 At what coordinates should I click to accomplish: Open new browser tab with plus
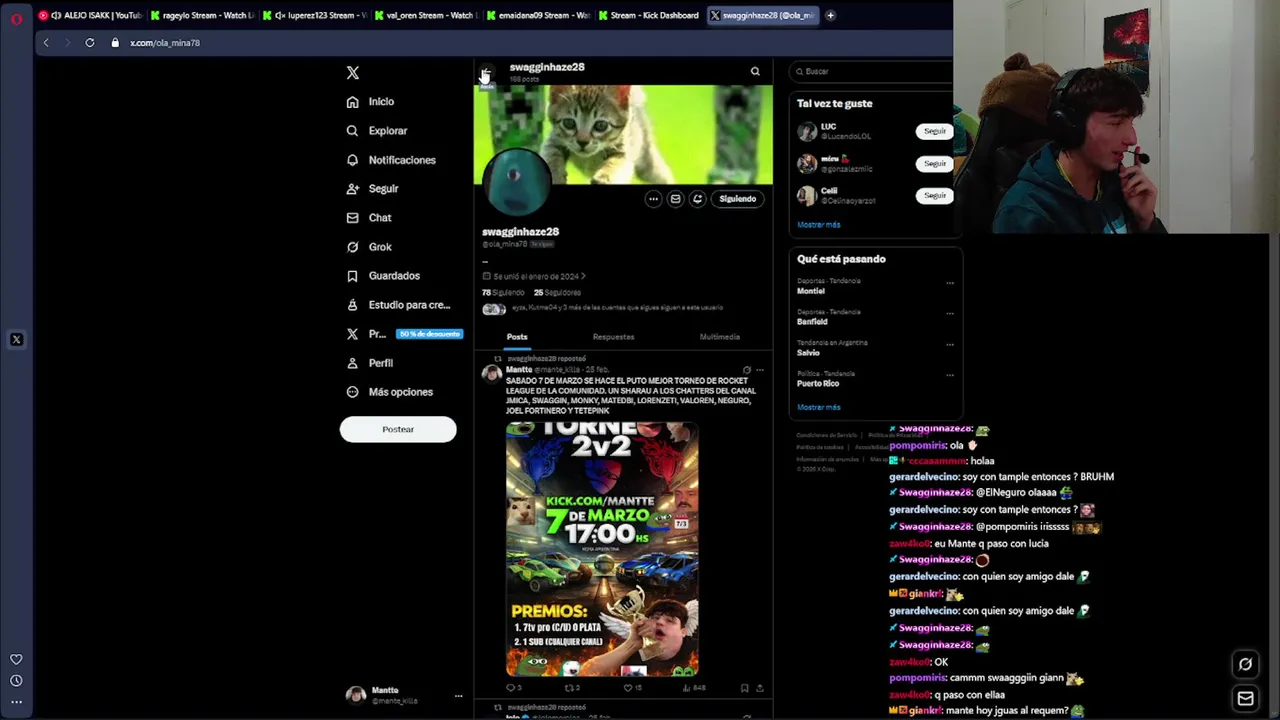[x=830, y=15]
